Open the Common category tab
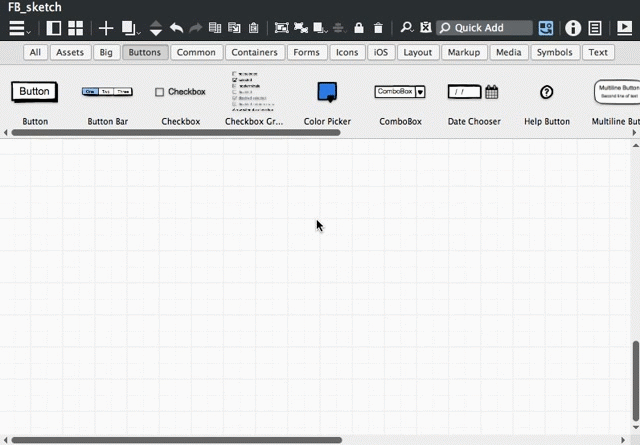Screen dimensions: 640x445 (x=196, y=52)
